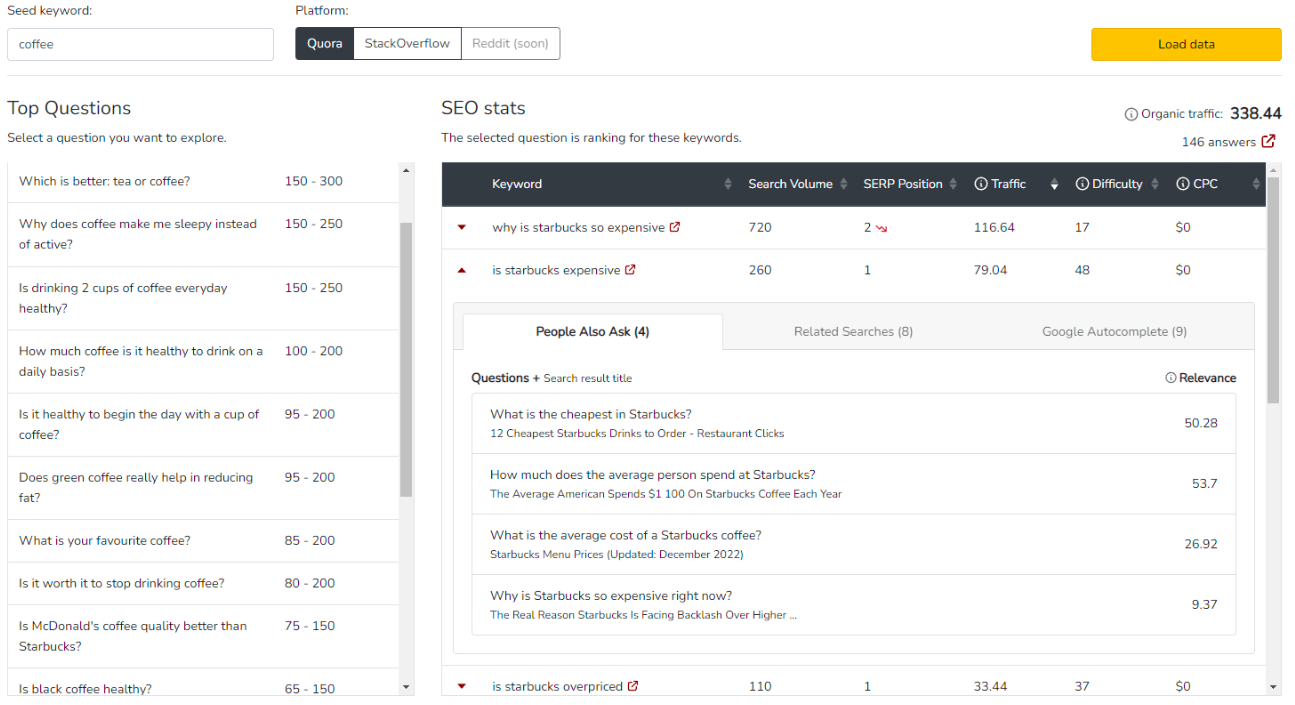1295x705 pixels.
Task: Select the Quora platform option
Action: 325,44
